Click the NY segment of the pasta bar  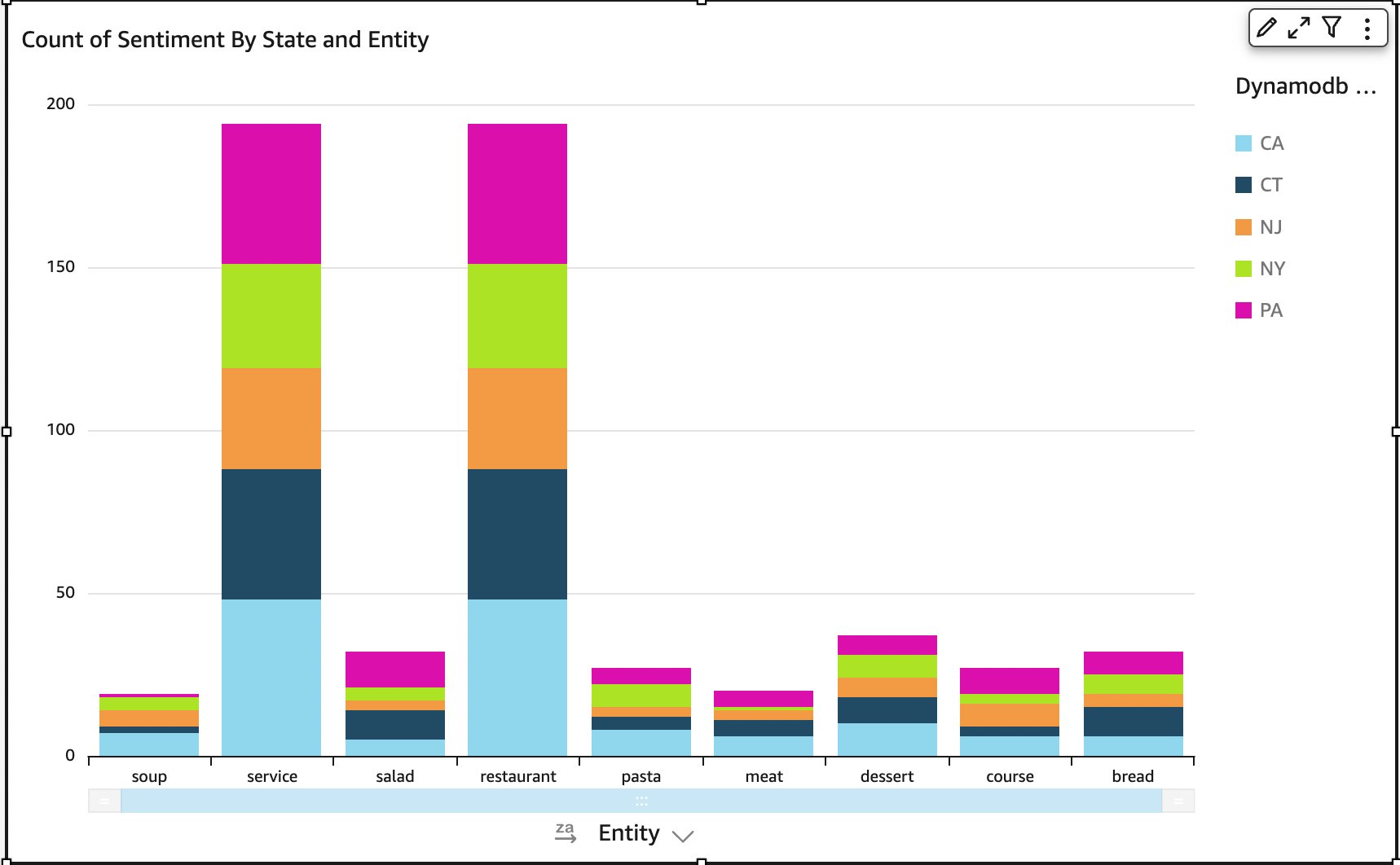coord(641,696)
